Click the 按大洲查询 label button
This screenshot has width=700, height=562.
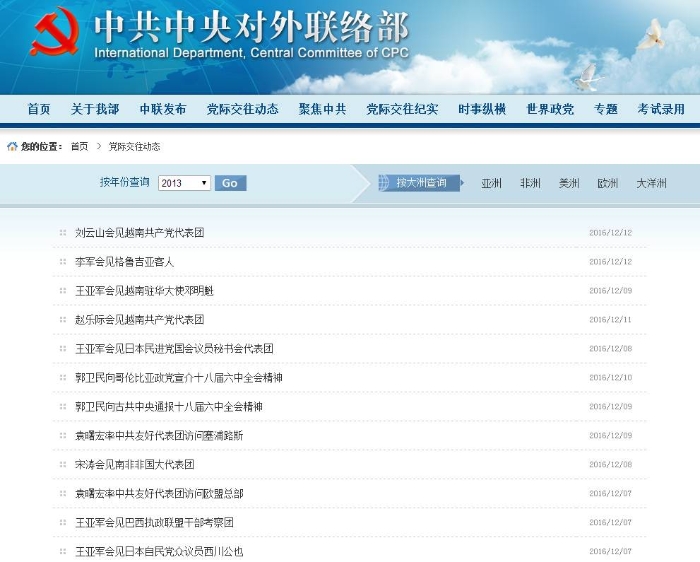pyautogui.click(x=420, y=183)
